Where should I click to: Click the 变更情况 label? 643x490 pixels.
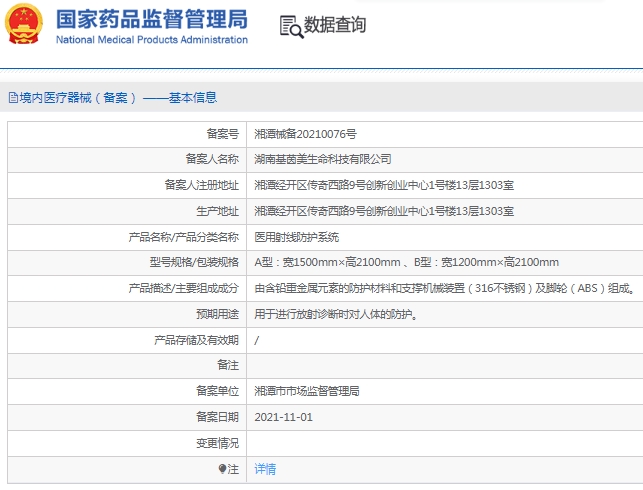[x=217, y=443]
